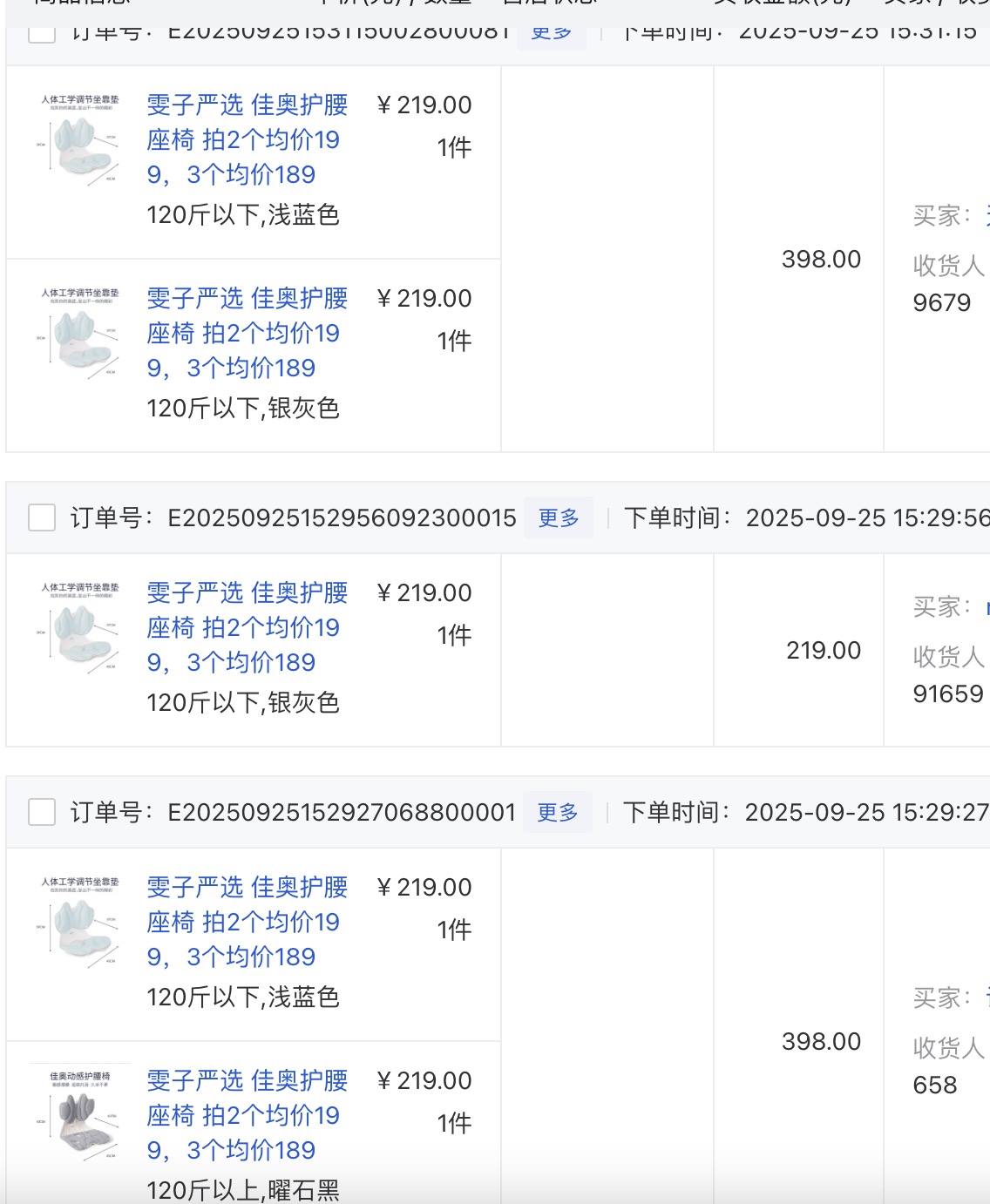Click order number E2025092515295609230015
Image resolution: width=990 pixels, height=1204 pixels.
pyautogui.click(x=342, y=518)
